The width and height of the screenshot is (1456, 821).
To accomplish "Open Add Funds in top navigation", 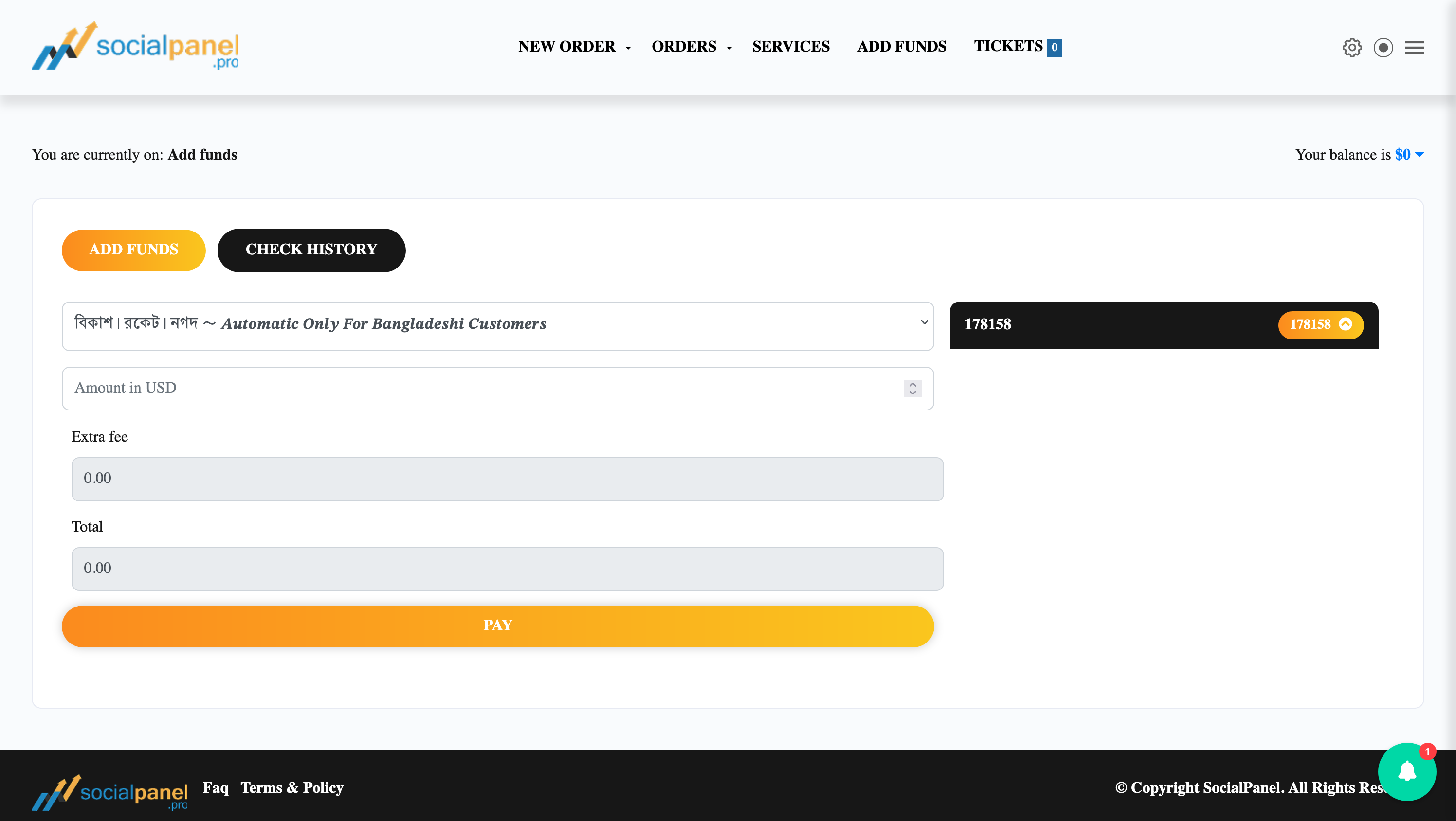I will [x=902, y=46].
